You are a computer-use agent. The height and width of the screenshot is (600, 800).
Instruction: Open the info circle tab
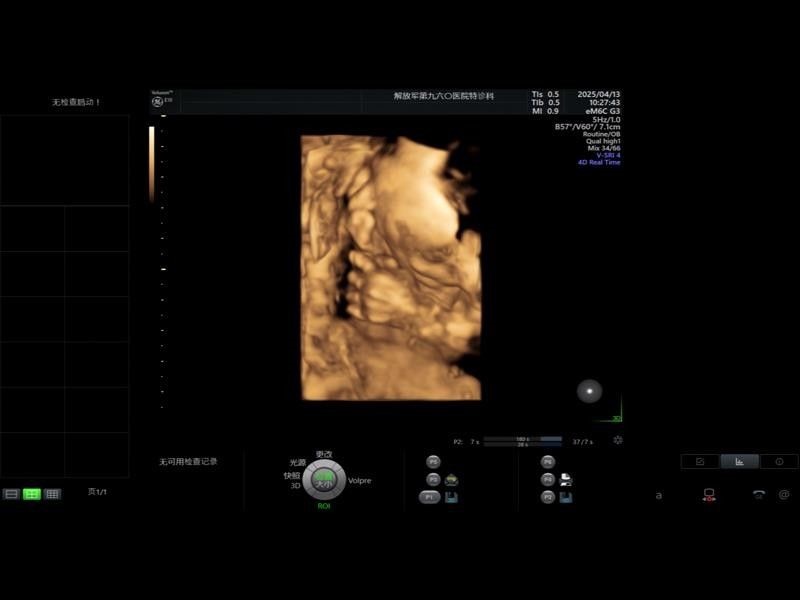[x=779, y=461]
